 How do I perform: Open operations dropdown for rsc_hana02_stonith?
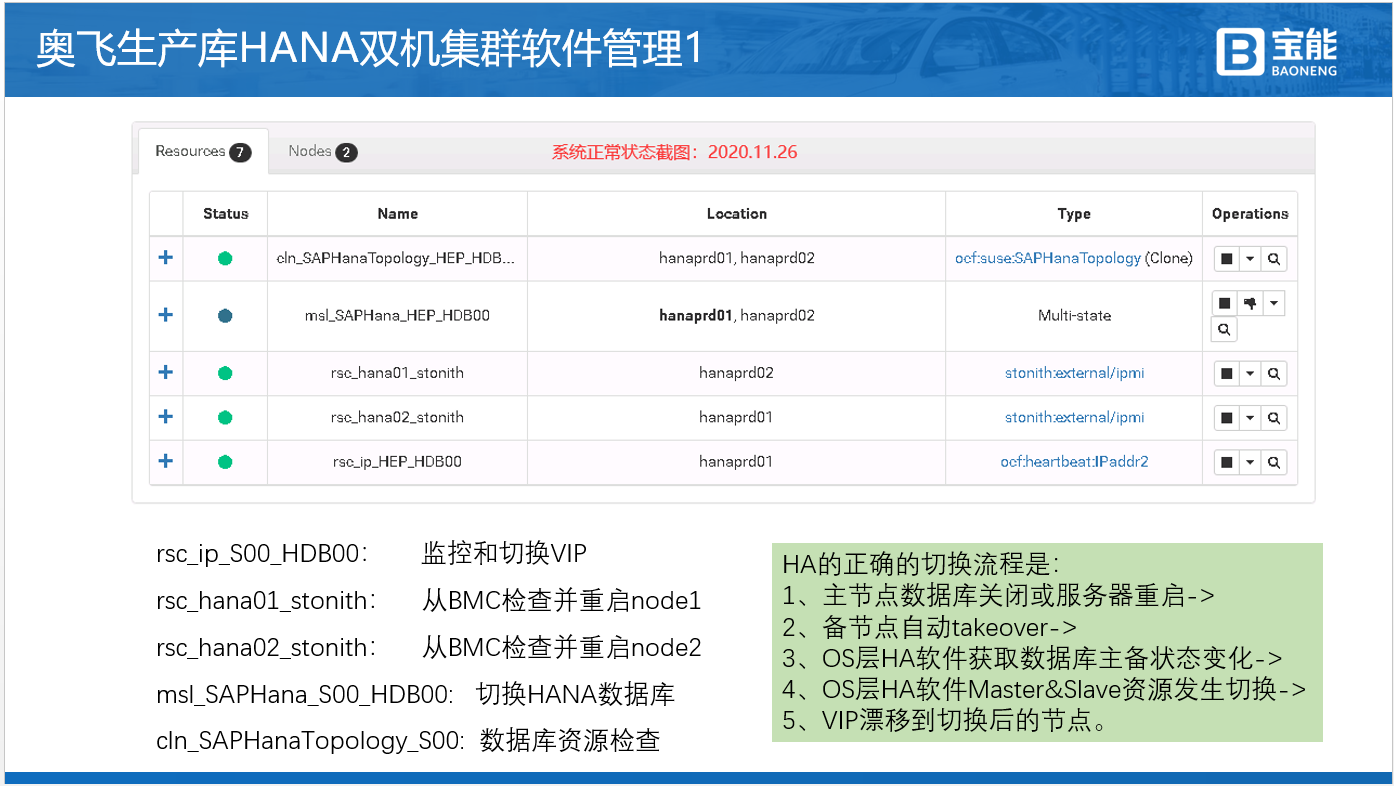tap(1250, 418)
